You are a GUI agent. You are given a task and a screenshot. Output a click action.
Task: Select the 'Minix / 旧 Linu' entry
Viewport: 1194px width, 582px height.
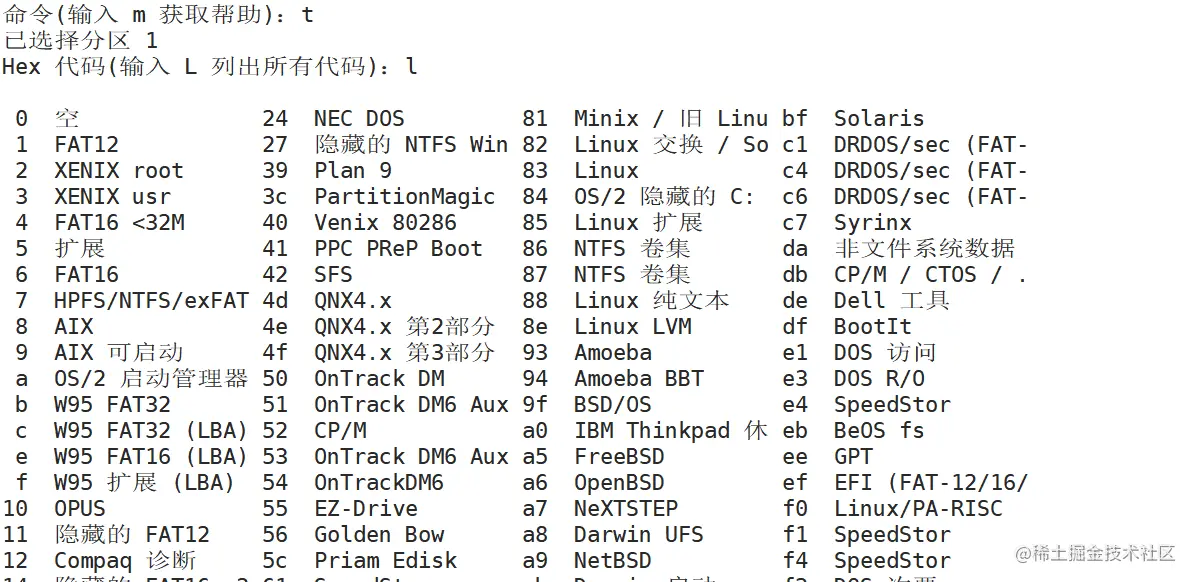(x=671, y=119)
